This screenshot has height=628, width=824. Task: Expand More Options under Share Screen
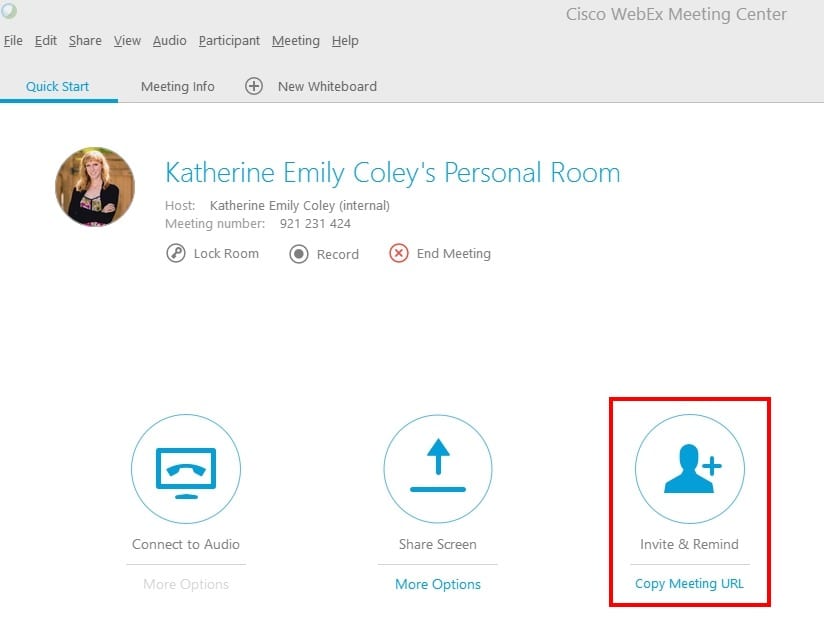click(x=438, y=583)
